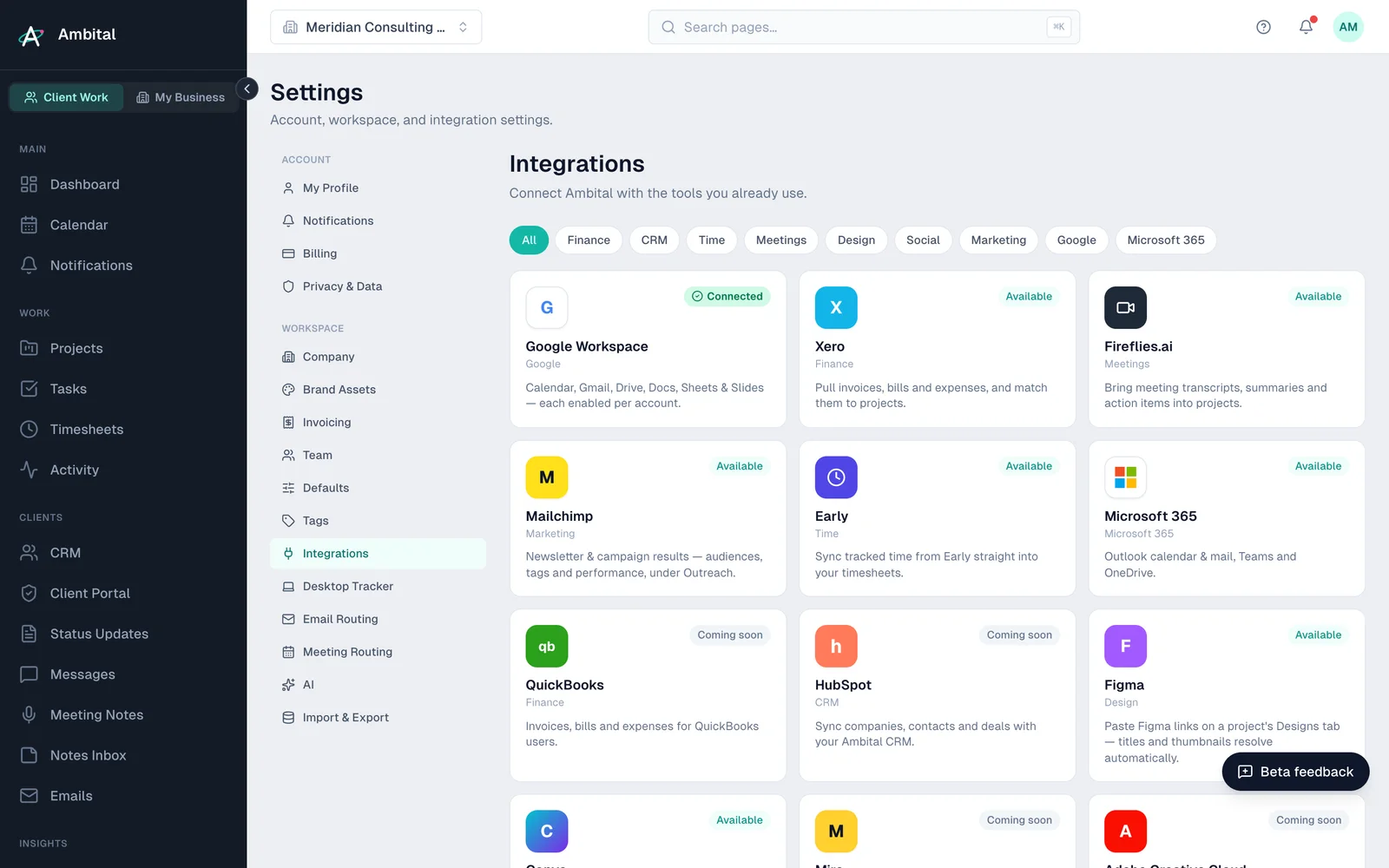Switch to Client Work mode

pyautogui.click(x=67, y=97)
